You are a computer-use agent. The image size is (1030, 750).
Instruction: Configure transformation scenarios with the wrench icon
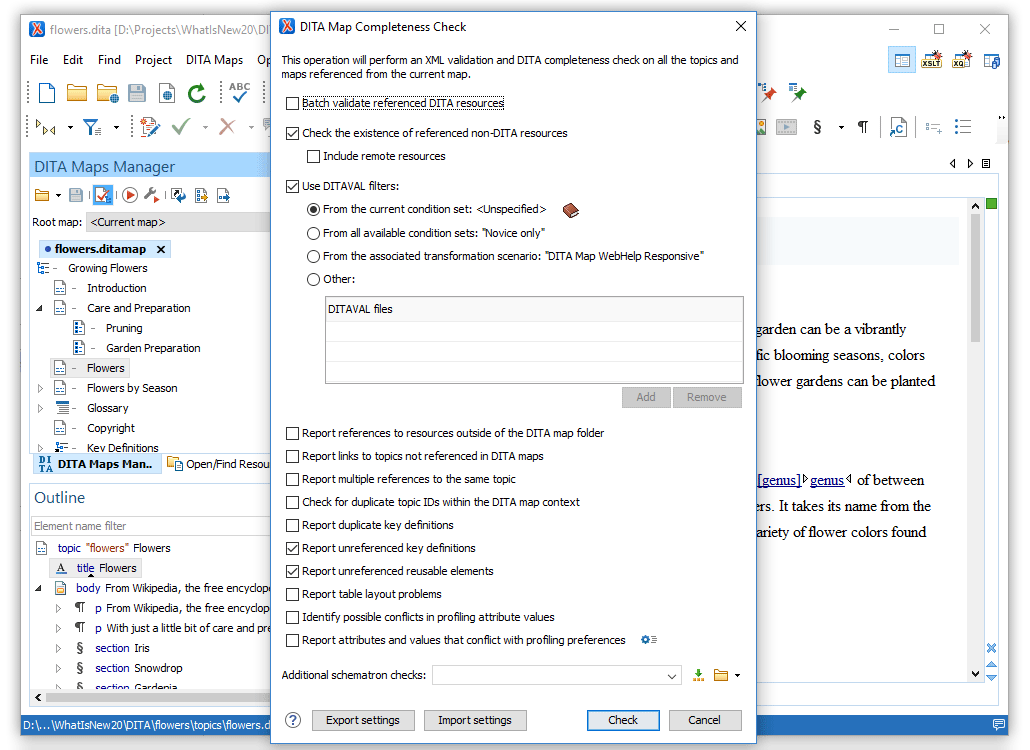point(152,195)
